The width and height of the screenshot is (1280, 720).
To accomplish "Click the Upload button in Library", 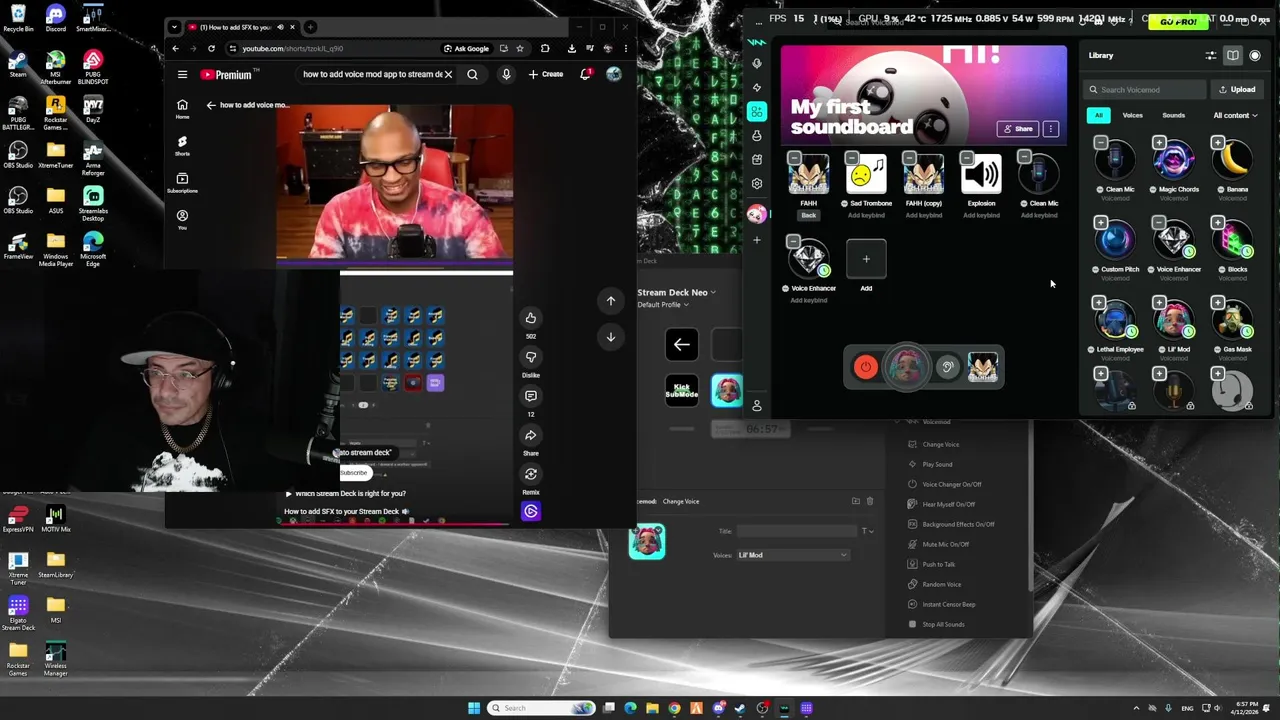I will (1237, 89).
